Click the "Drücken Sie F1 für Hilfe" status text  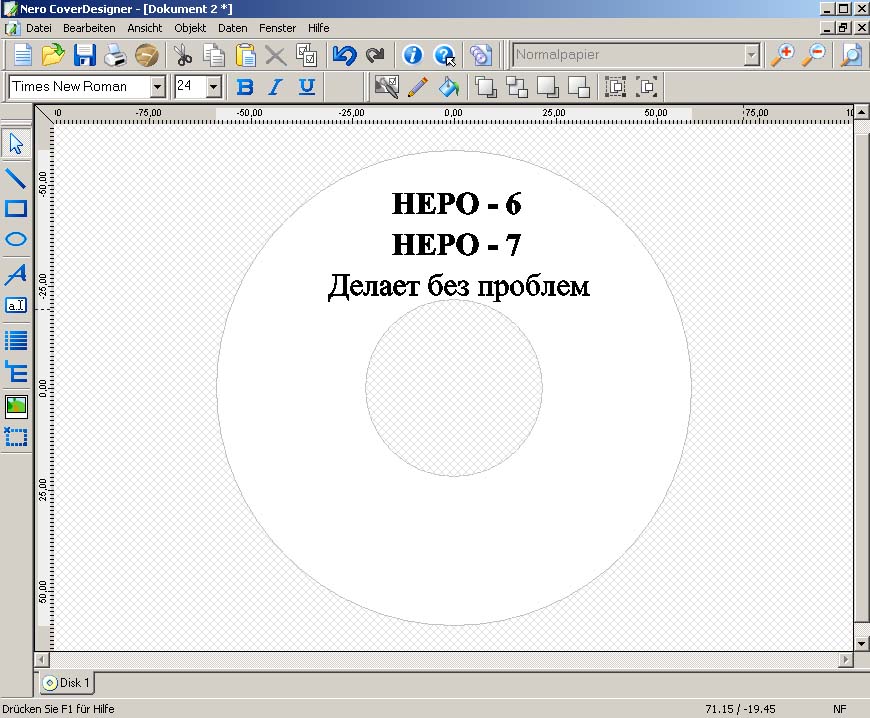pyautogui.click(x=58, y=709)
